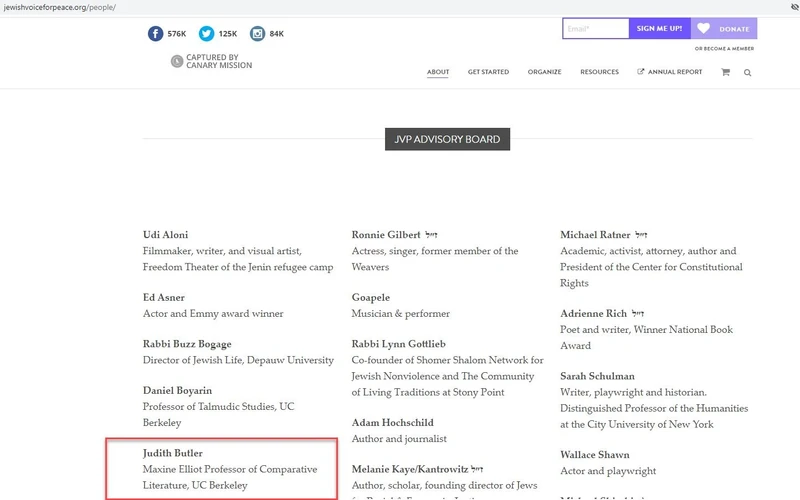Click the Donate button text
The width and height of the screenshot is (800, 500).
tap(735, 29)
